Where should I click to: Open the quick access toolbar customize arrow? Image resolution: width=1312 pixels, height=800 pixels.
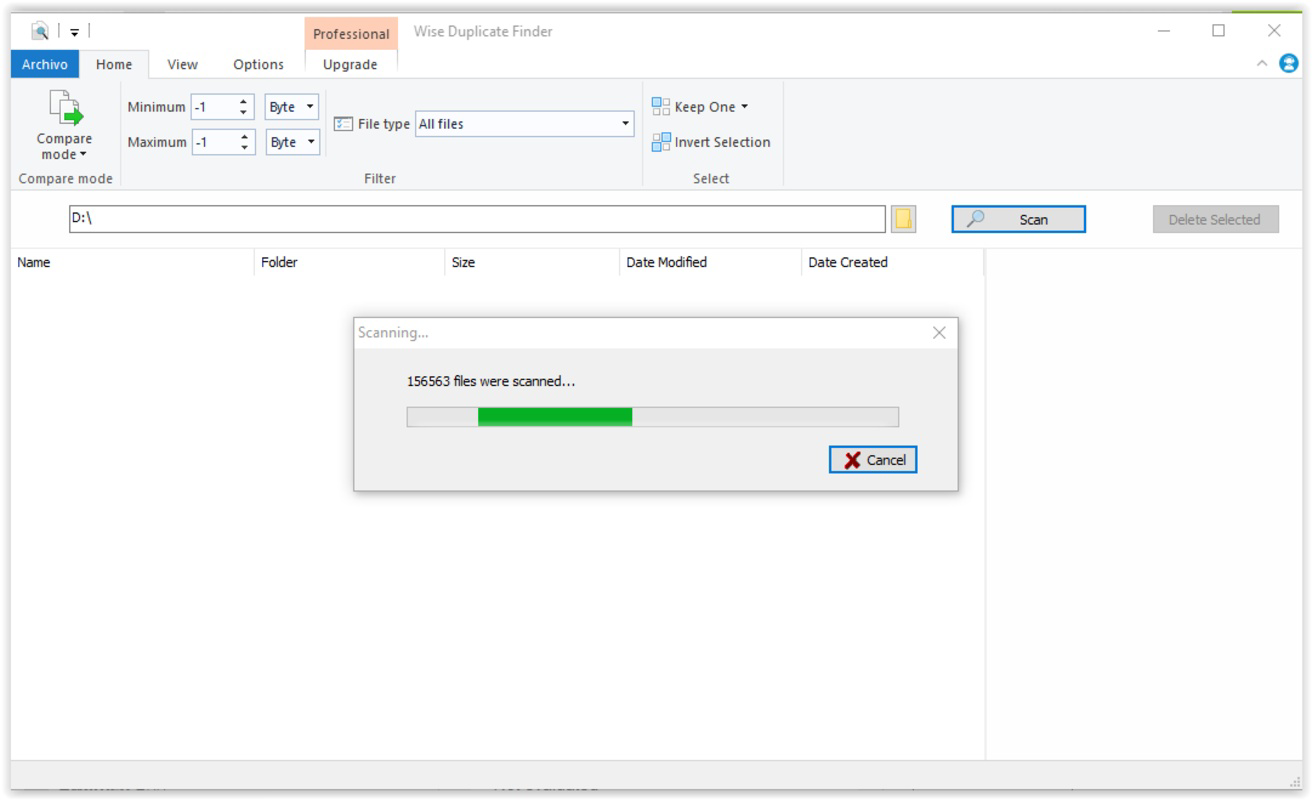pyautogui.click(x=74, y=32)
